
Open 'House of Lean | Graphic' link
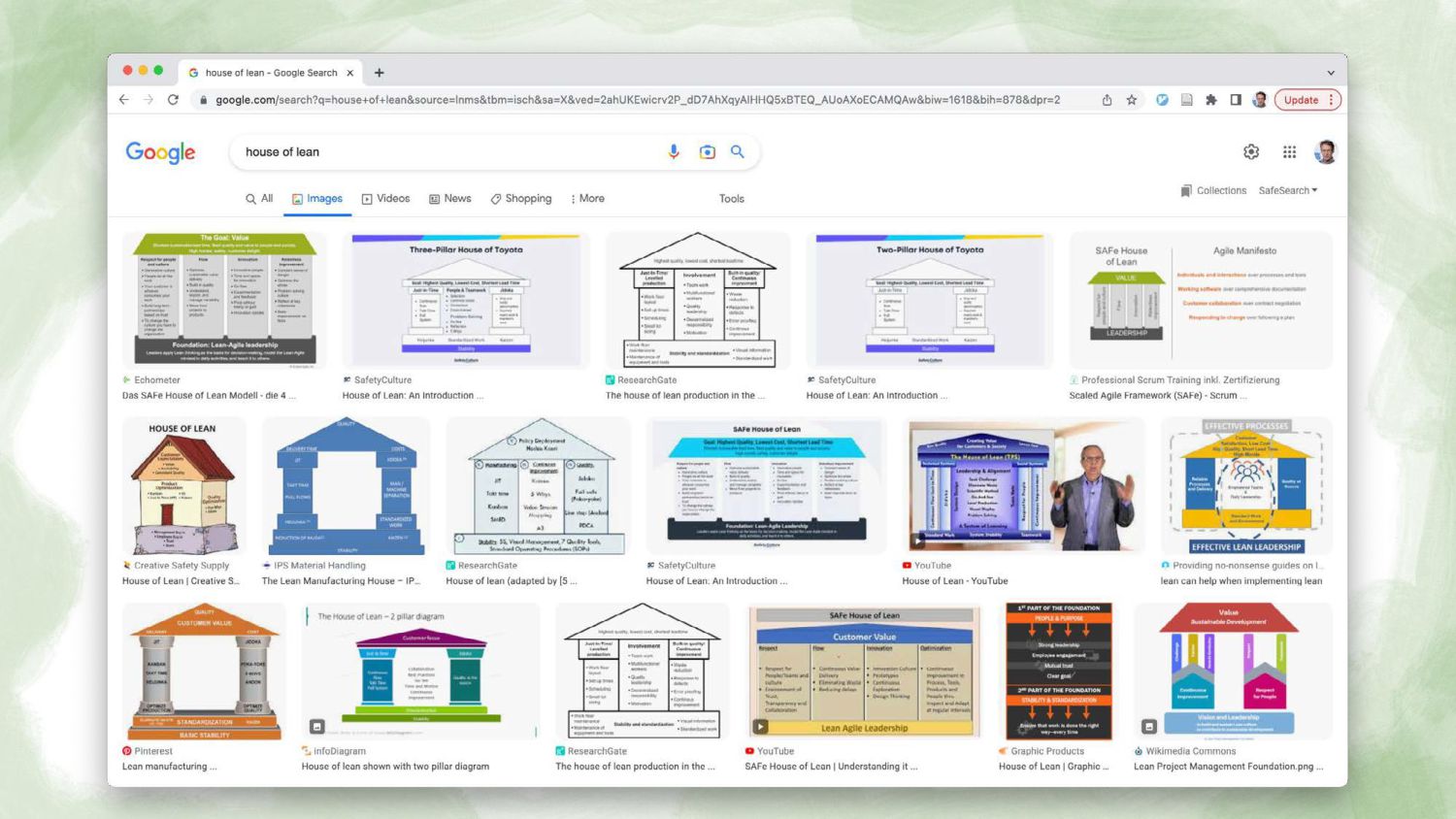click(1055, 767)
